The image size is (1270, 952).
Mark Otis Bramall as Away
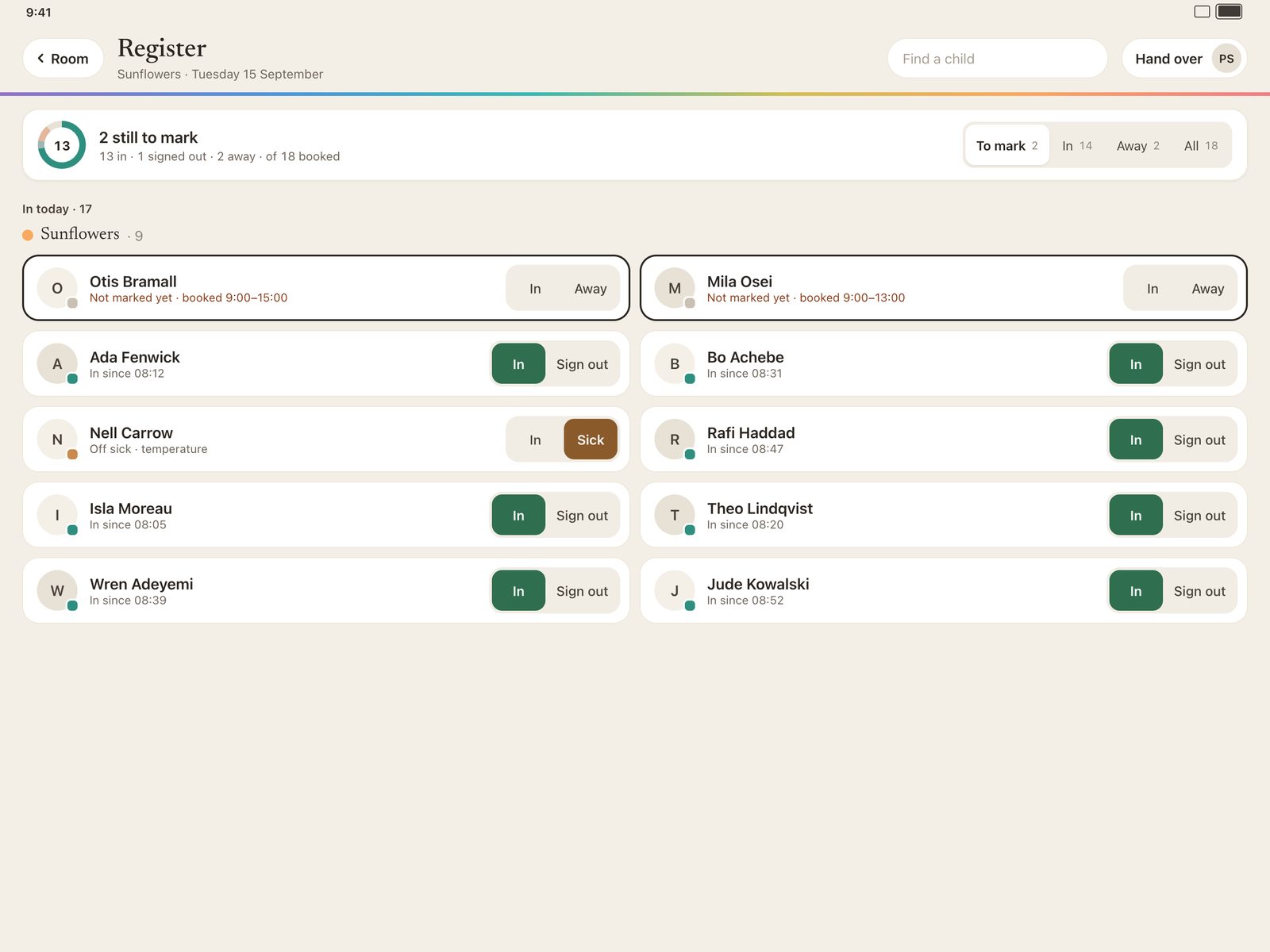pos(591,289)
